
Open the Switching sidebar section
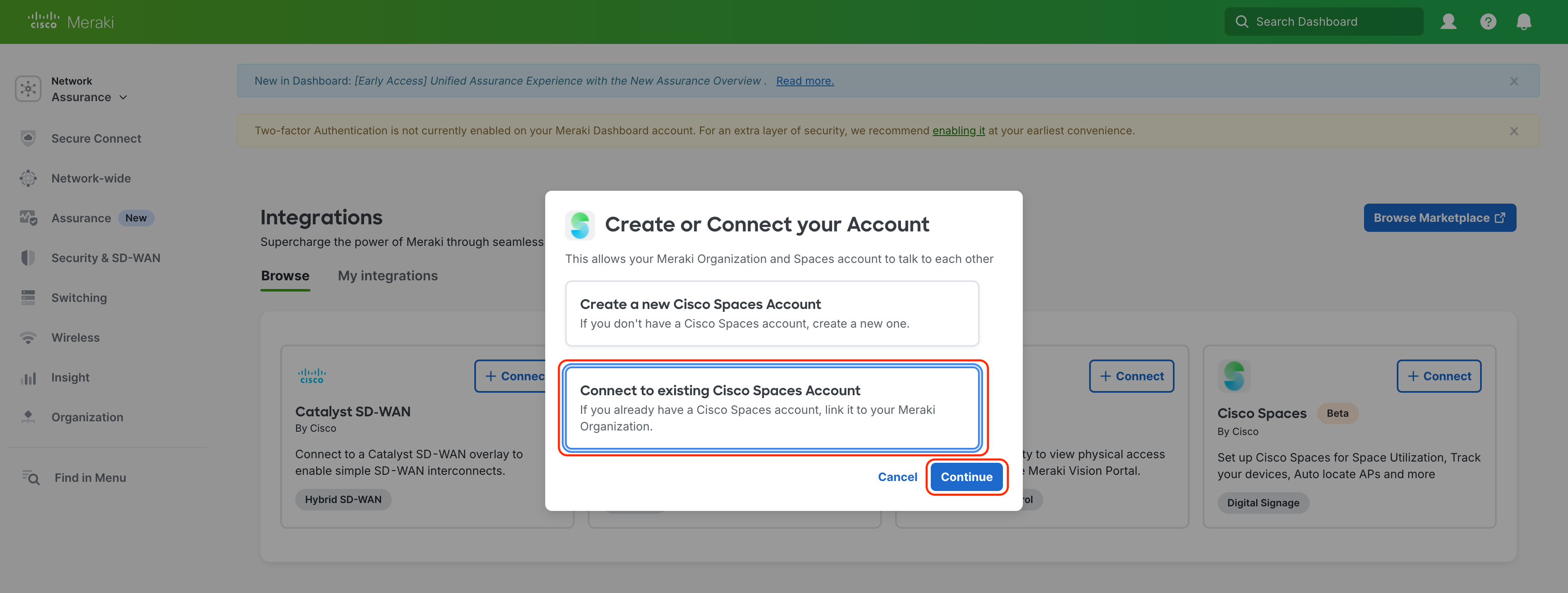pos(78,298)
